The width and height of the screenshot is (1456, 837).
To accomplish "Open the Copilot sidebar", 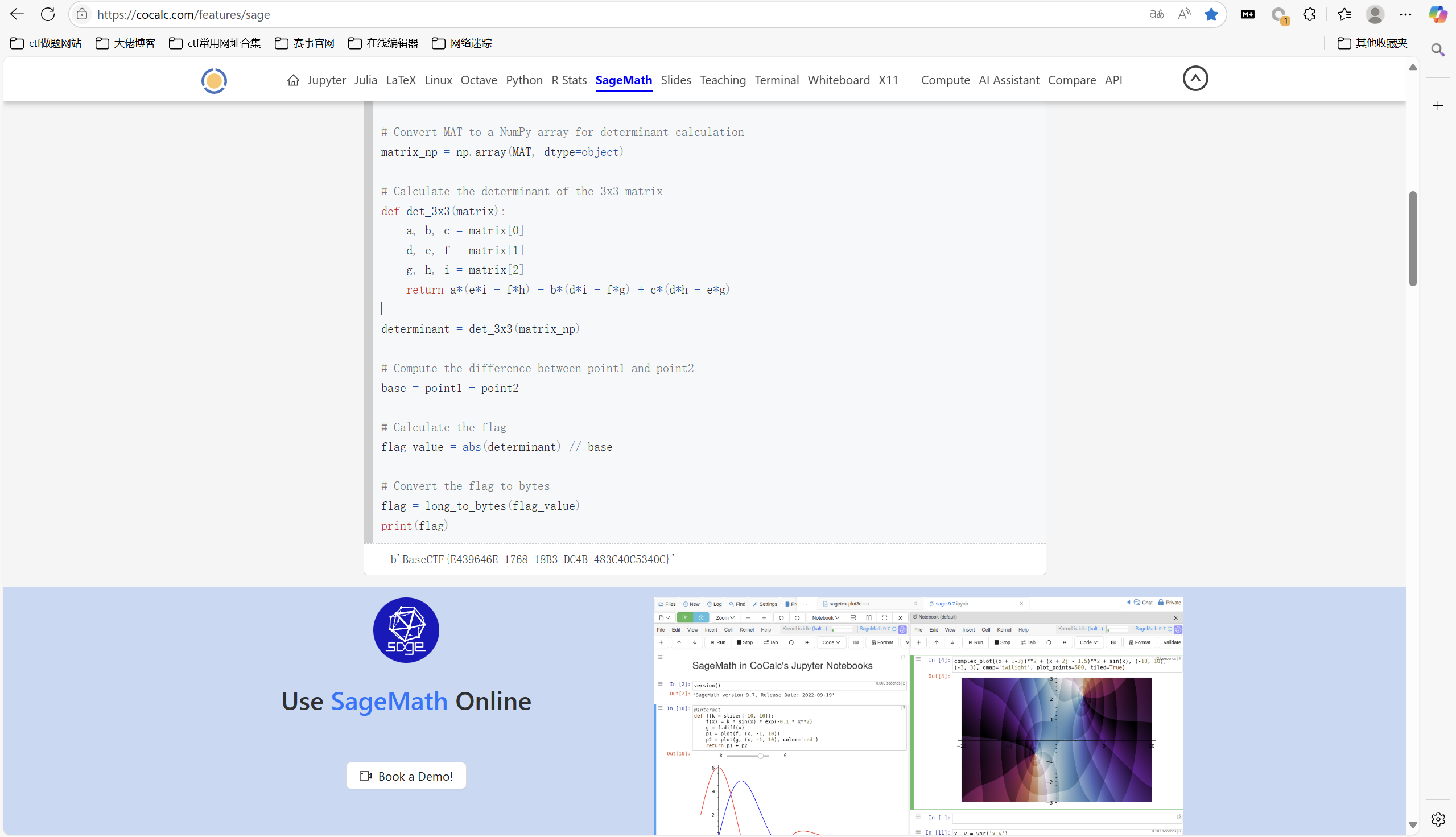I will (1438, 14).
